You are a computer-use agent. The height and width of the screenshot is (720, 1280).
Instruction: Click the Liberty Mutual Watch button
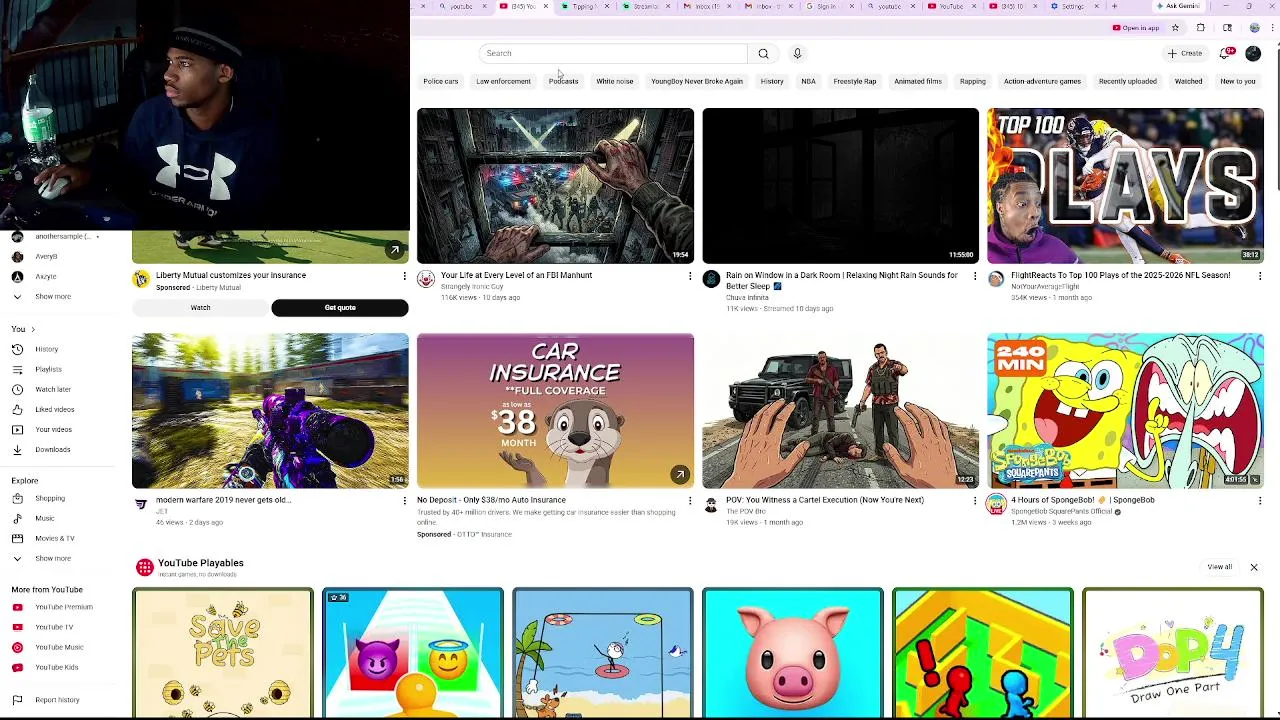tap(200, 308)
